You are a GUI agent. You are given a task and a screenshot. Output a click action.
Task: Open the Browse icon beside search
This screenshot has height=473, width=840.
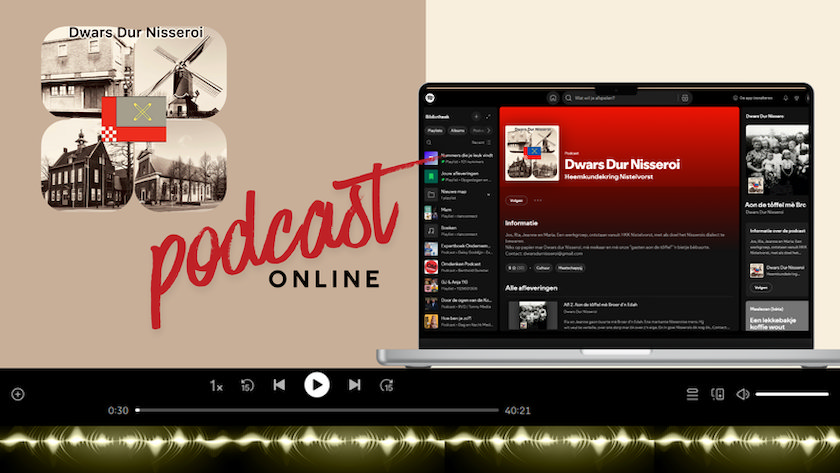(685, 98)
